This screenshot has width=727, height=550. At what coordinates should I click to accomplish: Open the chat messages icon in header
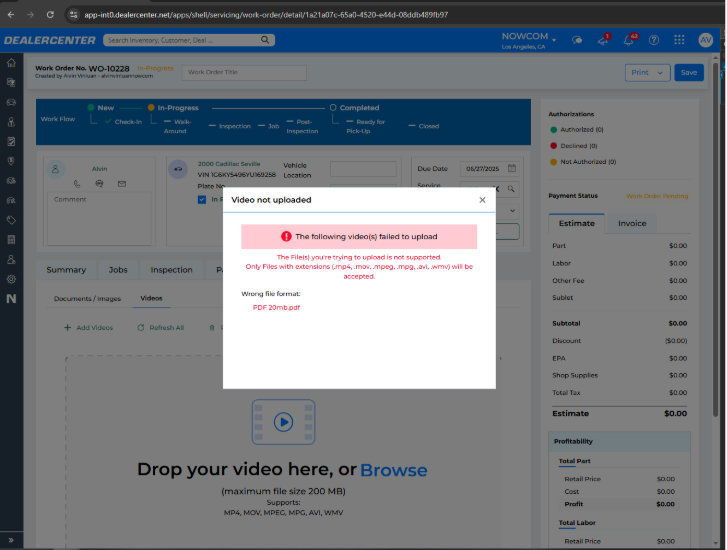[577, 40]
